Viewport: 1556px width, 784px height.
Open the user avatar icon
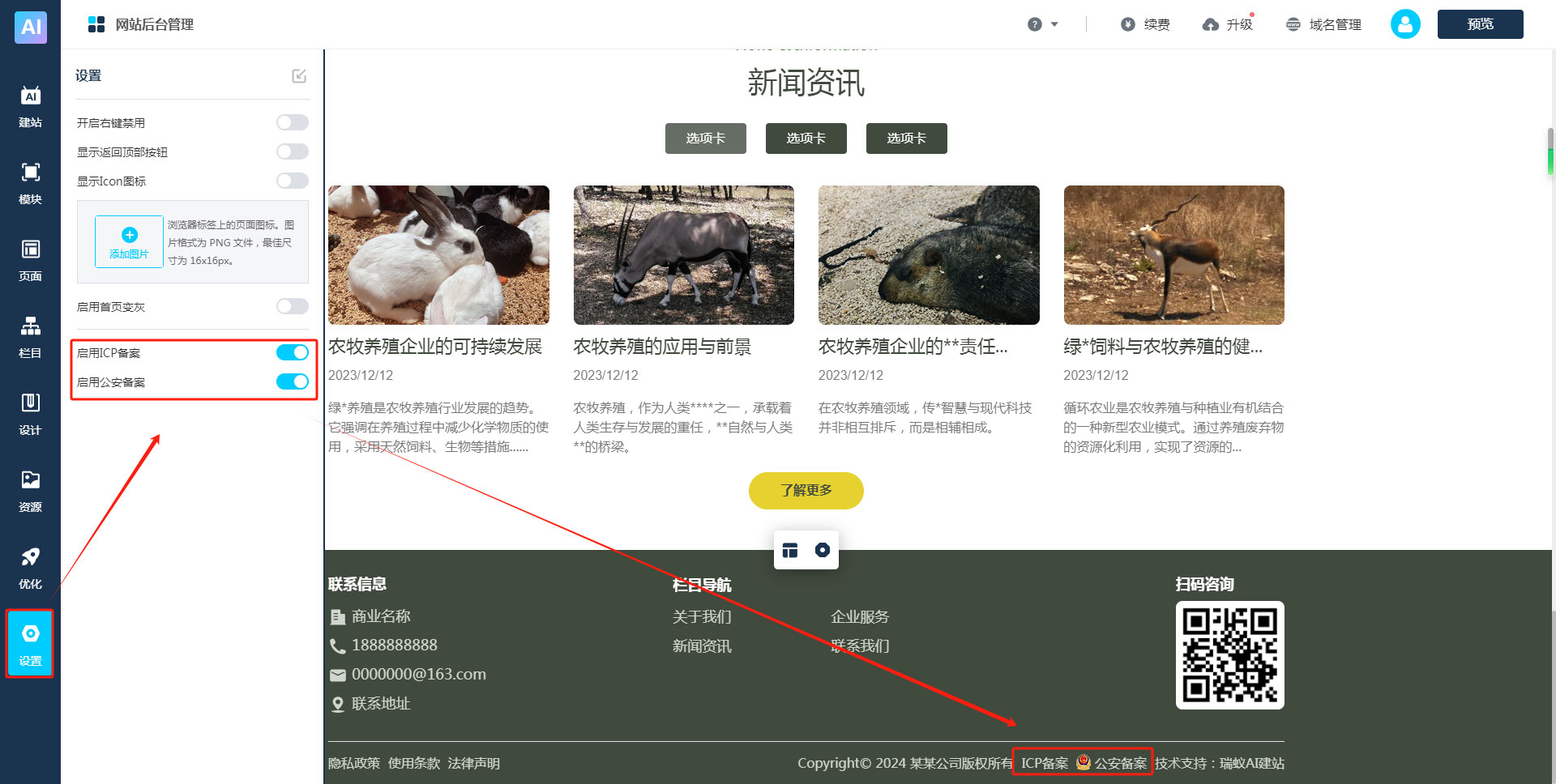[x=1405, y=24]
